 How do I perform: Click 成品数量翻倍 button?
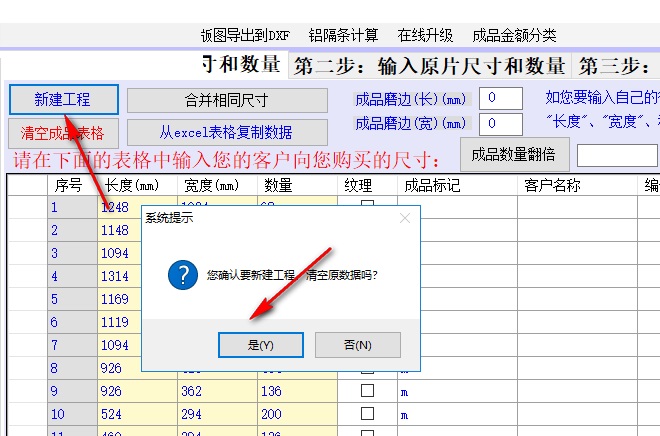tap(515, 154)
